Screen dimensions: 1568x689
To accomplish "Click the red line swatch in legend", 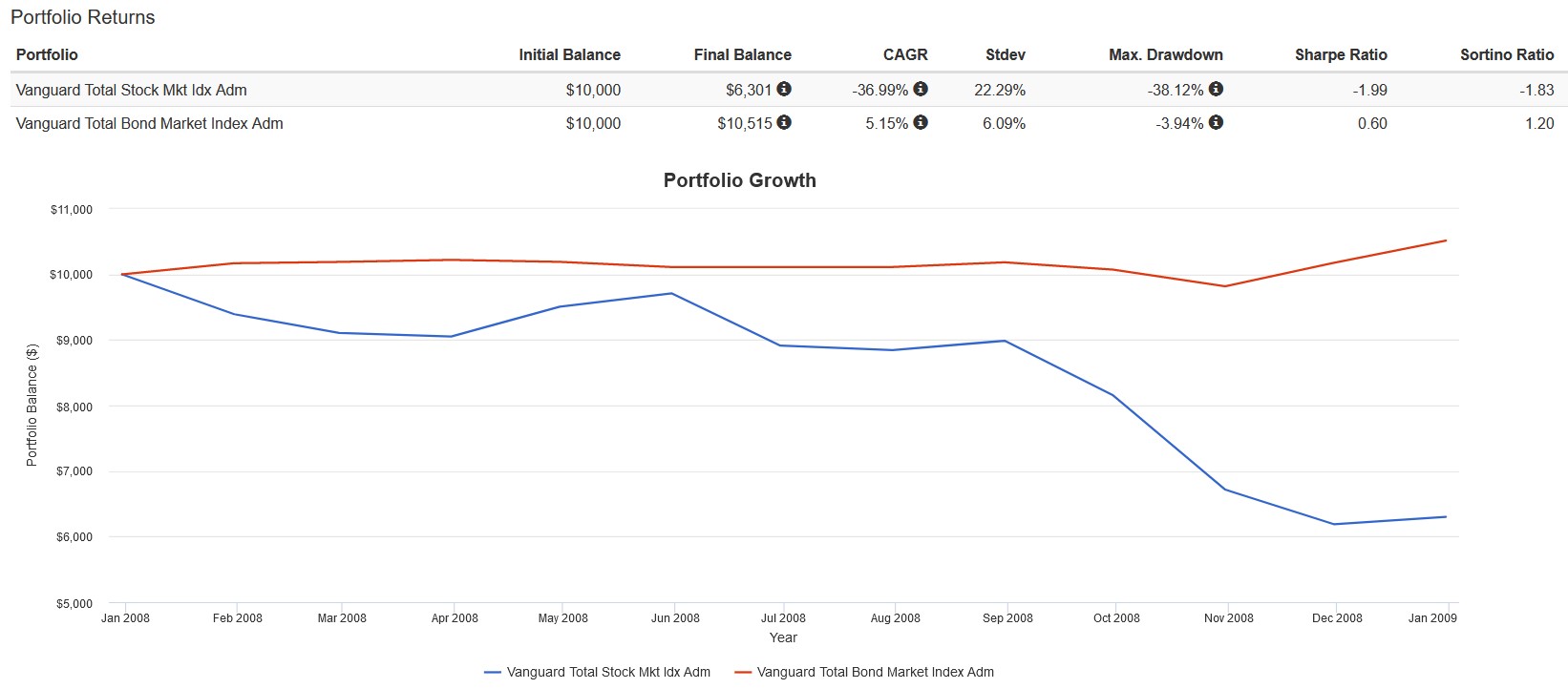I will click(743, 672).
